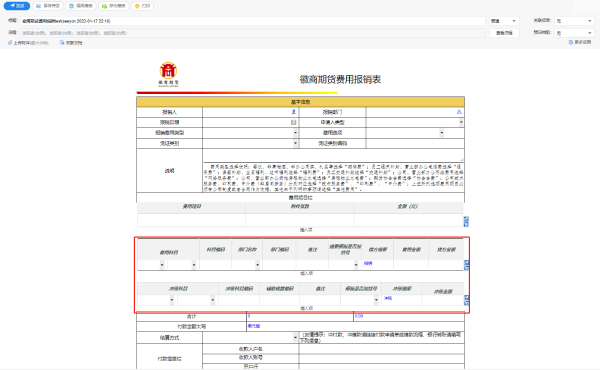Open the calendar icon in 报销日期 field
600x370 pixels.
[293, 122]
